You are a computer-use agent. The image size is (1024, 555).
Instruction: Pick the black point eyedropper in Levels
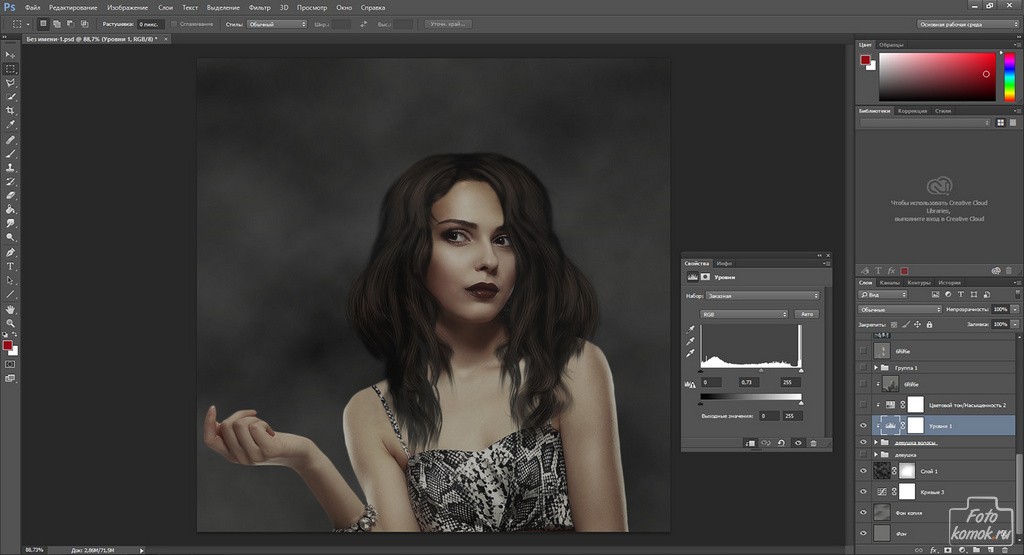(x=690, y=329)
